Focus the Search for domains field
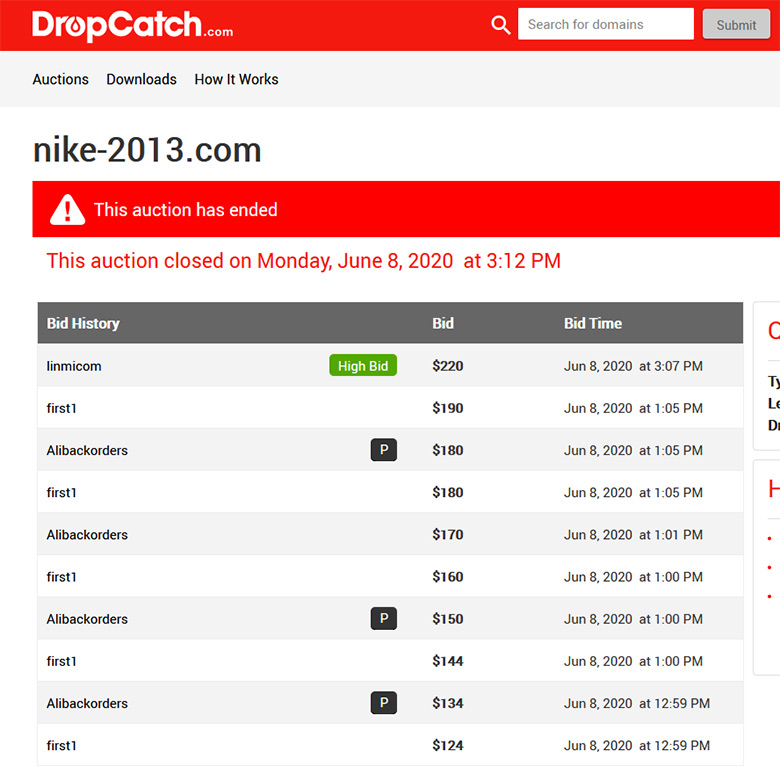The height and width of the screenshot is (766, 780). (x=606, y=24)
